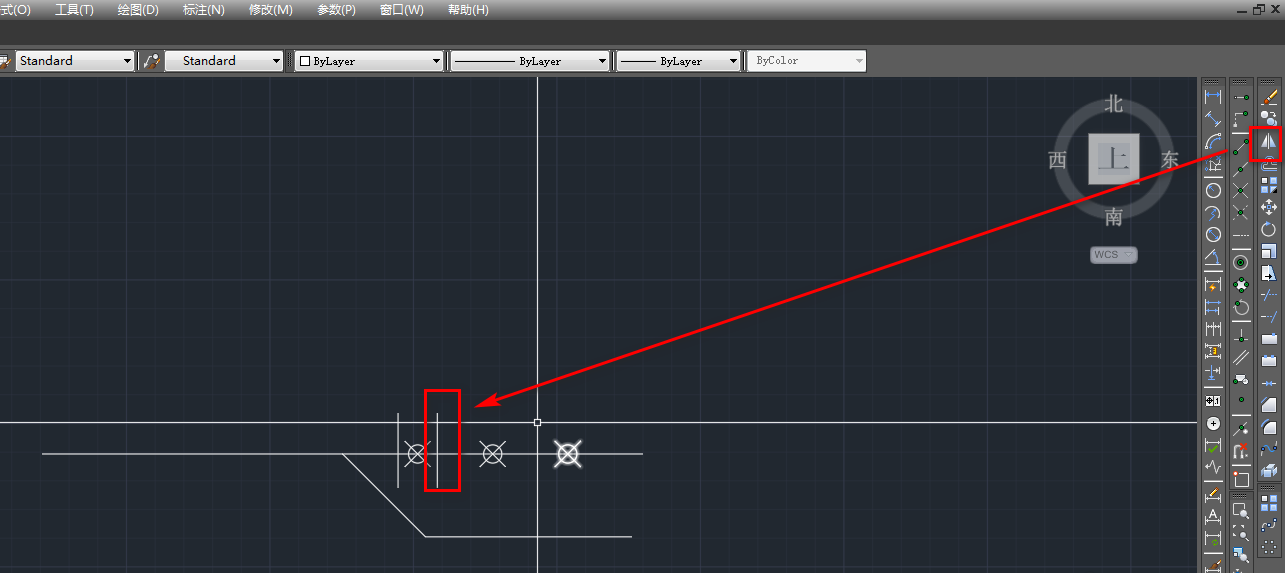
Task: Select the Fillet tool
Action: point(1269,426)
